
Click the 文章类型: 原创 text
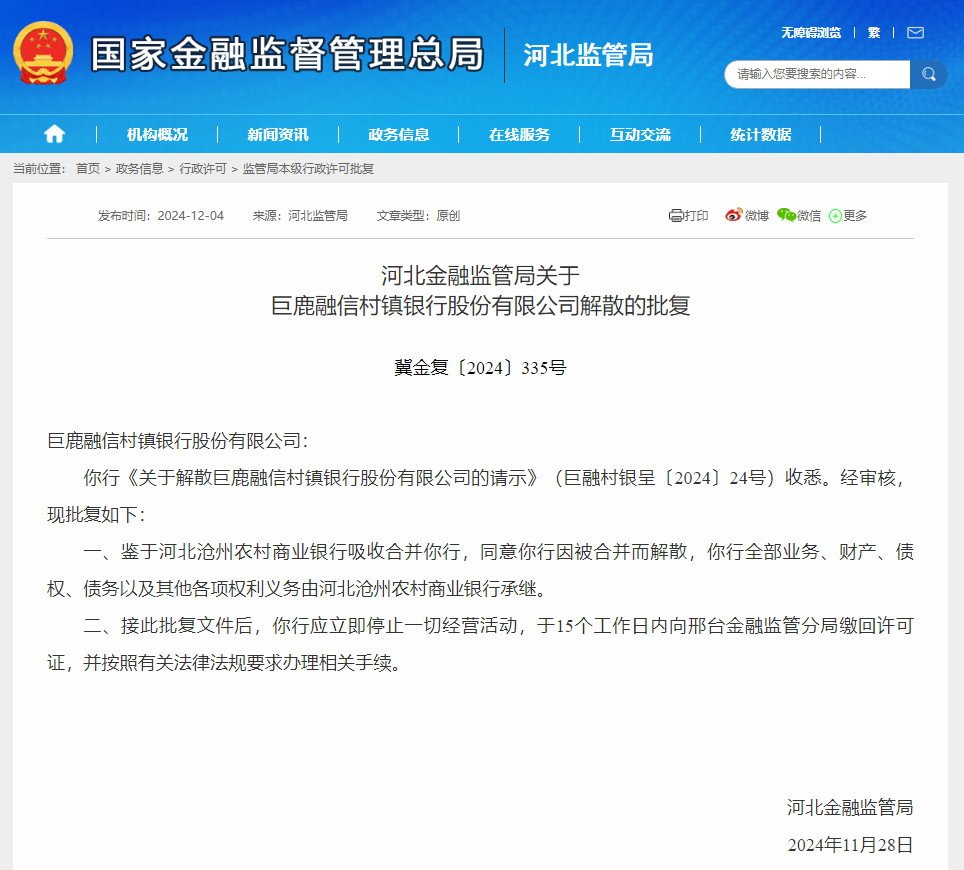coord(418,216)
